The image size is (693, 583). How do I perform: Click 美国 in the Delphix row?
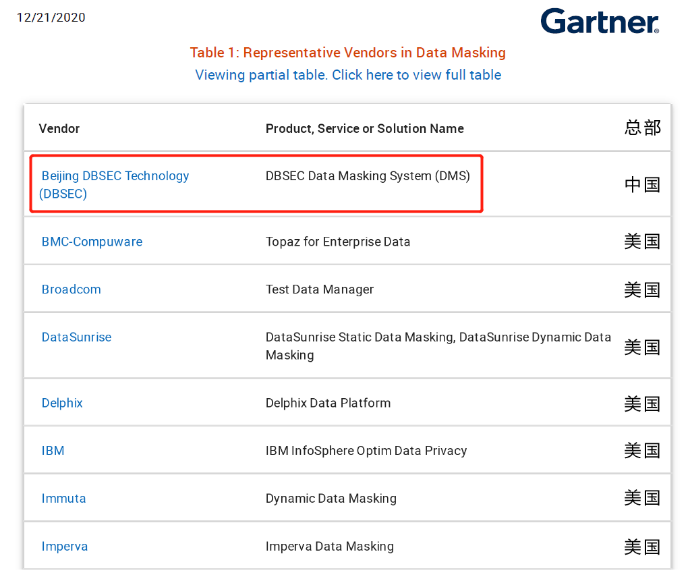pyautogui.click(x=642, y=404)
